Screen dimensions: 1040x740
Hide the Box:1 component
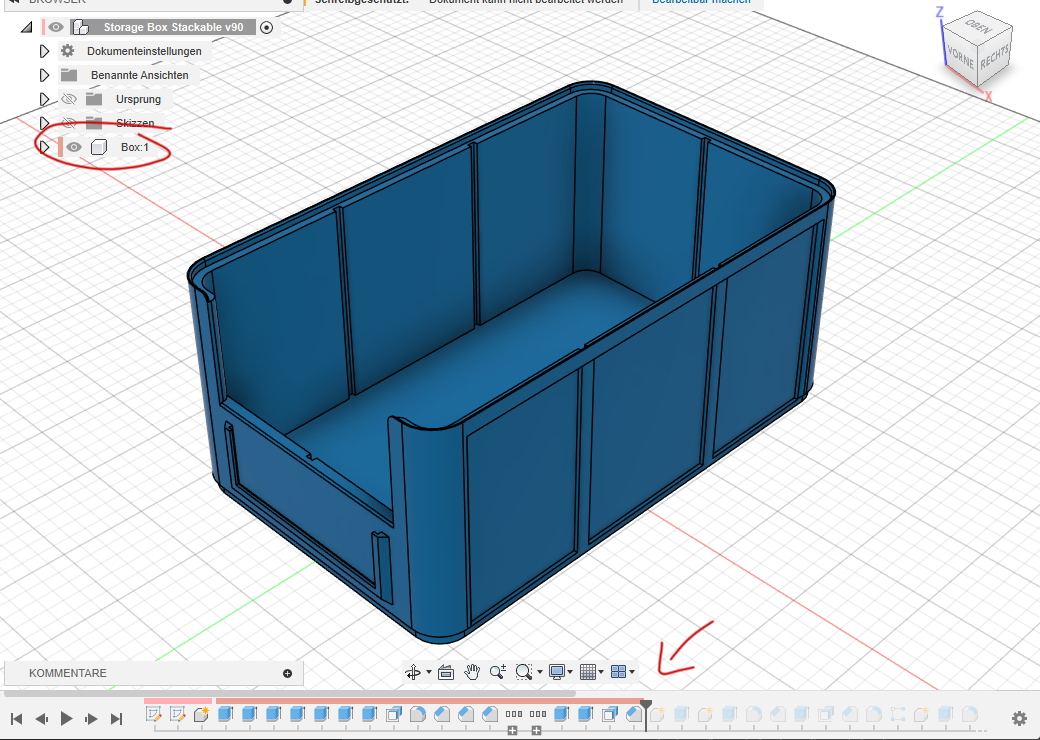[74, 147]
